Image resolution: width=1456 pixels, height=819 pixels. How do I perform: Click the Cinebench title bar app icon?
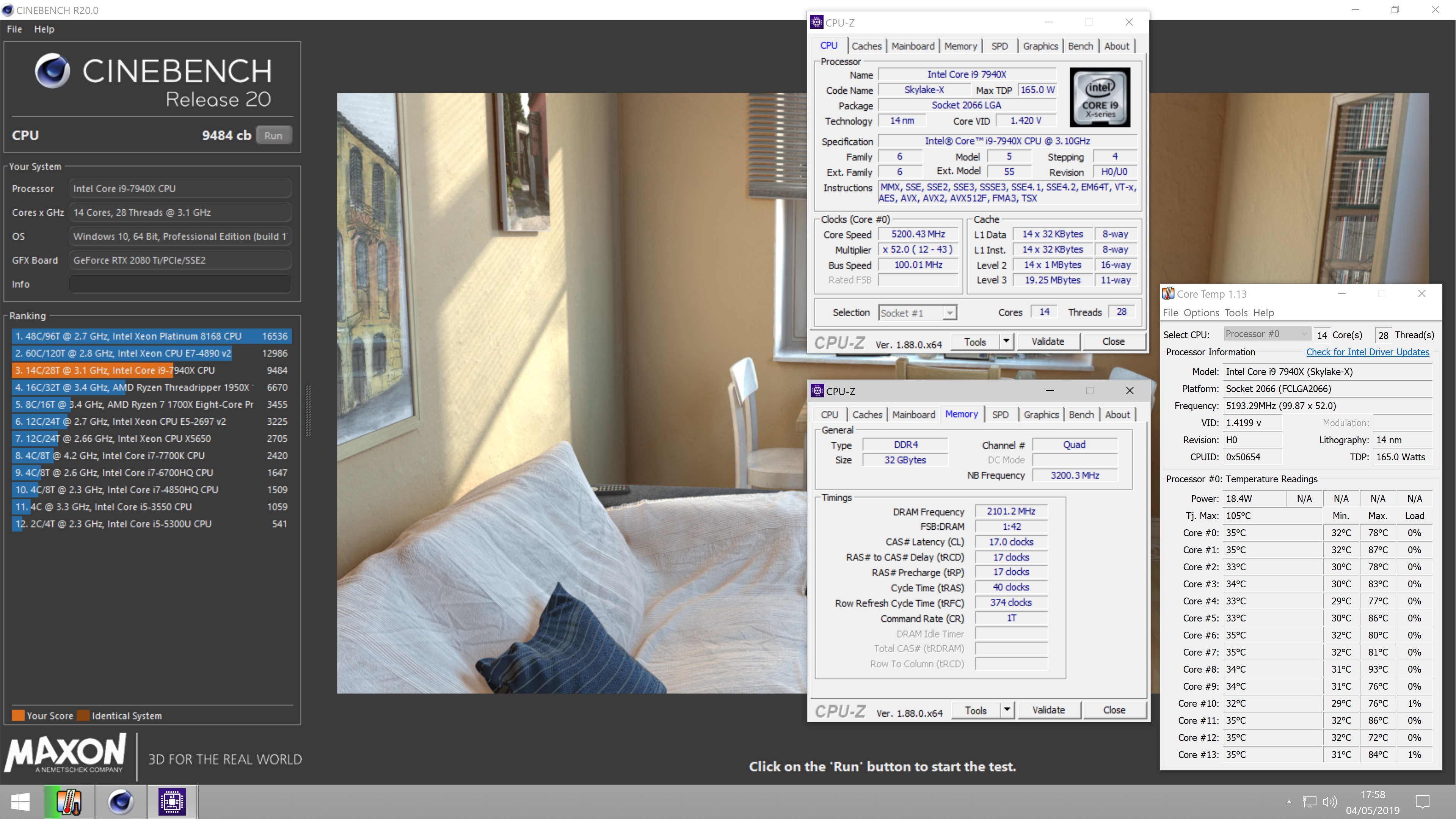(x=8, y=10)
